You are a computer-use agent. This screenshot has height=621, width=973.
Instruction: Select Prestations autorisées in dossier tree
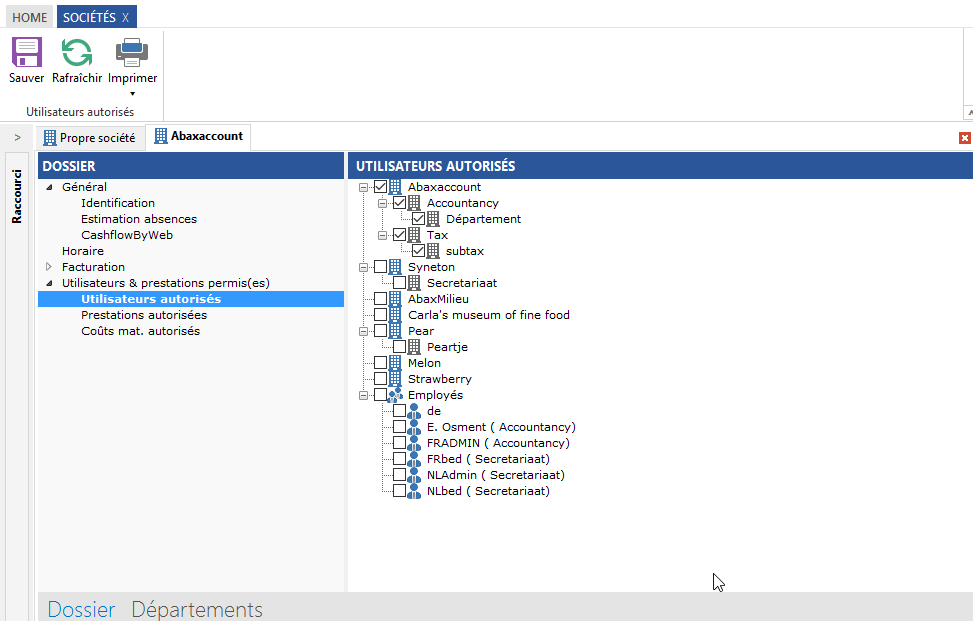(x=144, y=315)
